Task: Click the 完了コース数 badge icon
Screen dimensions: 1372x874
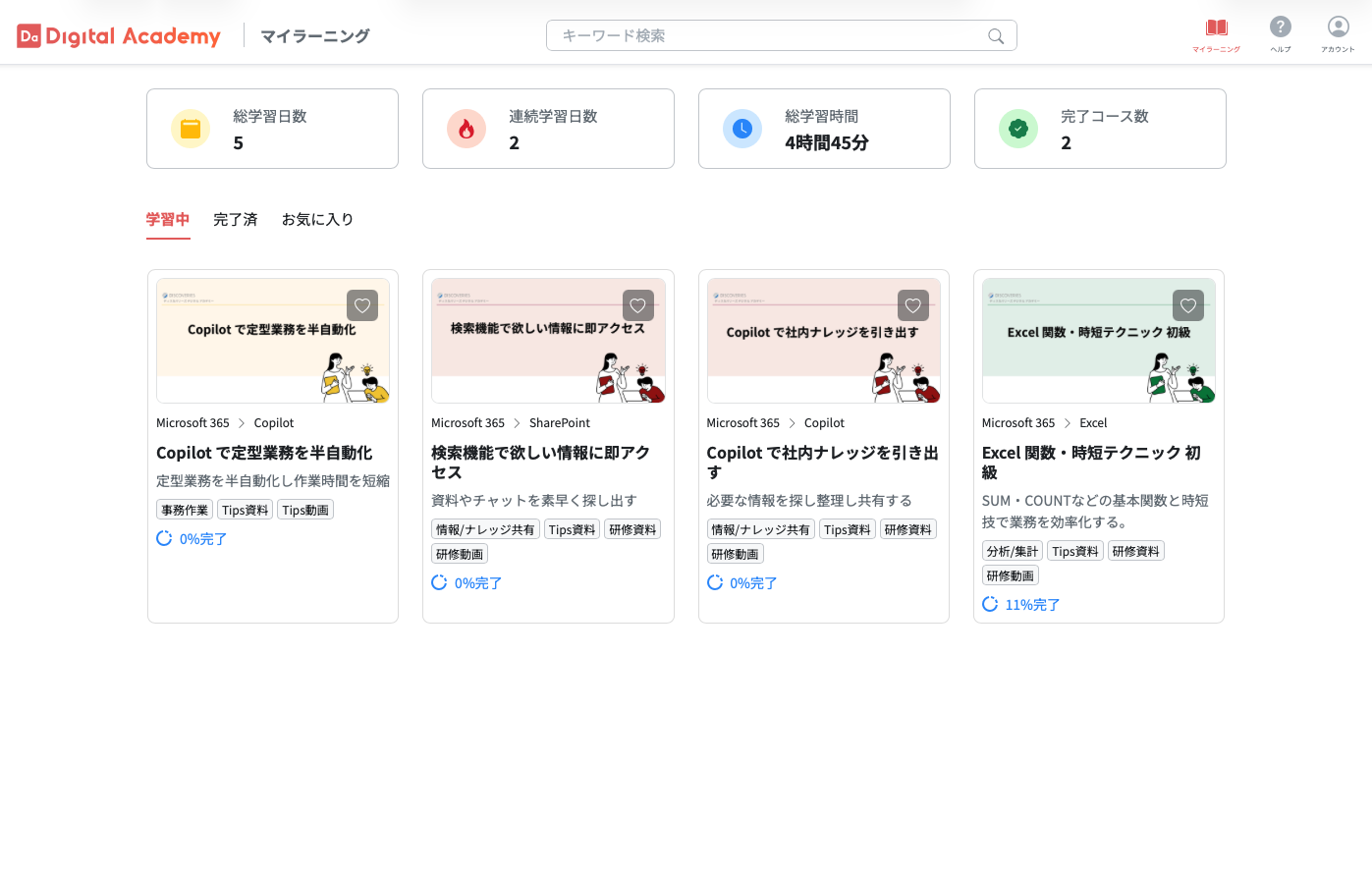Action: point(1018,129)
